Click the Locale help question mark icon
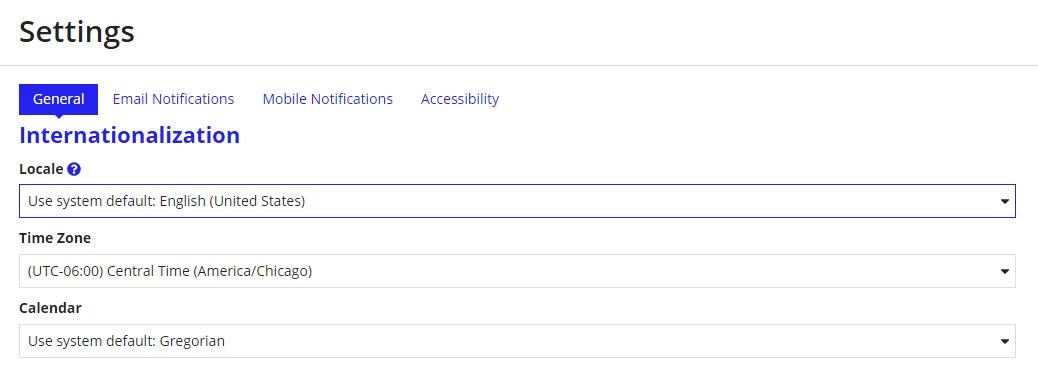 click(x=74, y=169)
